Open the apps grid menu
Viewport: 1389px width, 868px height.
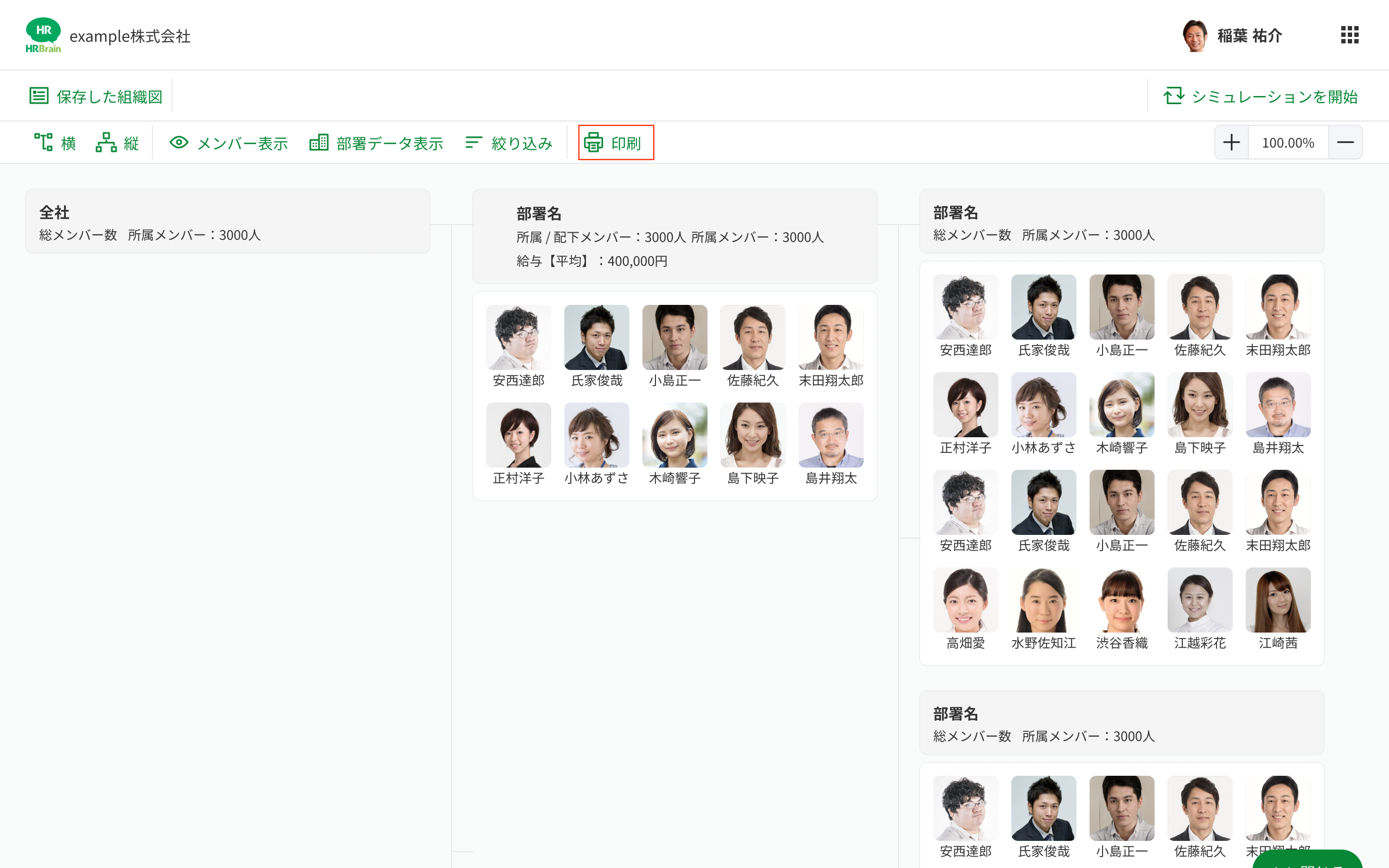coord(1349,35)
